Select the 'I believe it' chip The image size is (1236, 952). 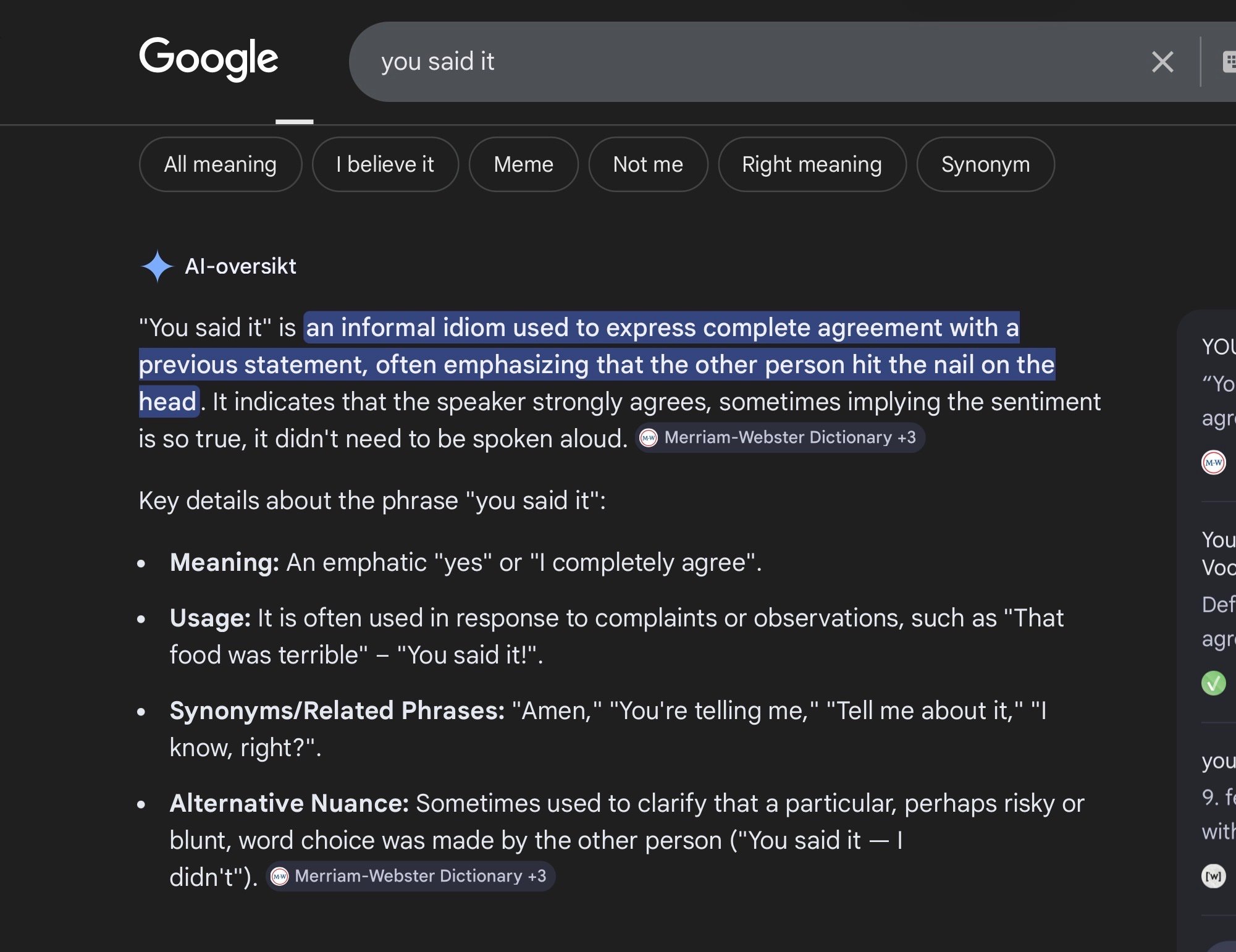coord(385,164)
